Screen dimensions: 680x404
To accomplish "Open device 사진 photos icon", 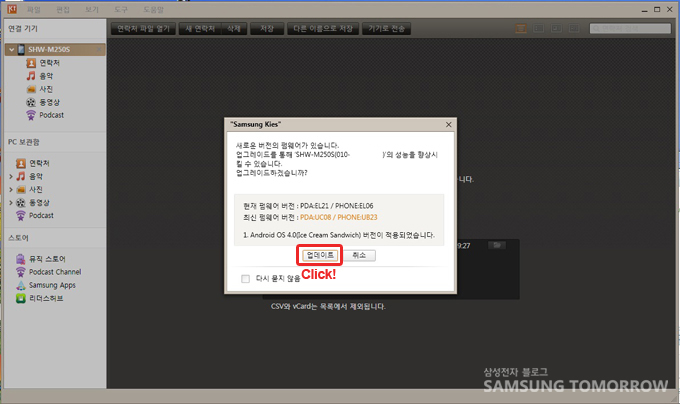I will 31,89.
